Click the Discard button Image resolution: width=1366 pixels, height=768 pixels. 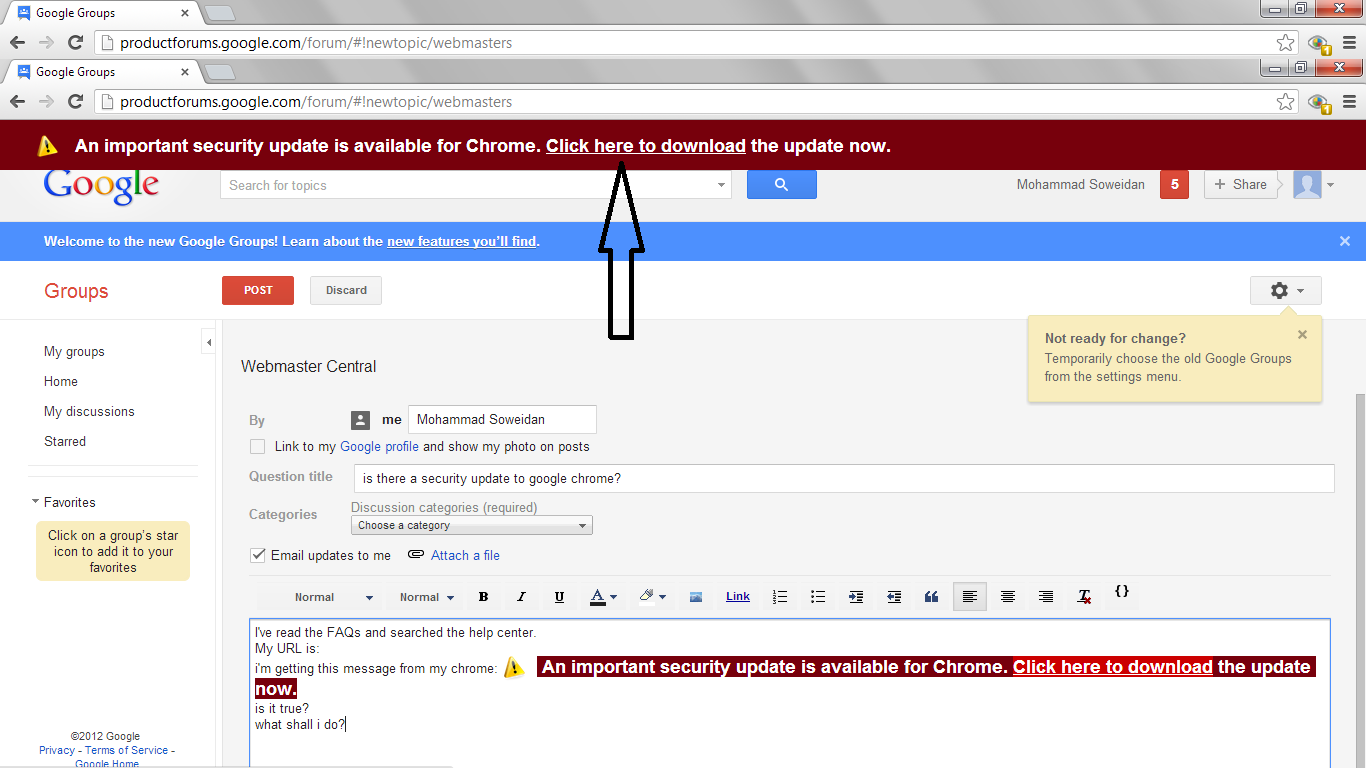pos(346,290)
